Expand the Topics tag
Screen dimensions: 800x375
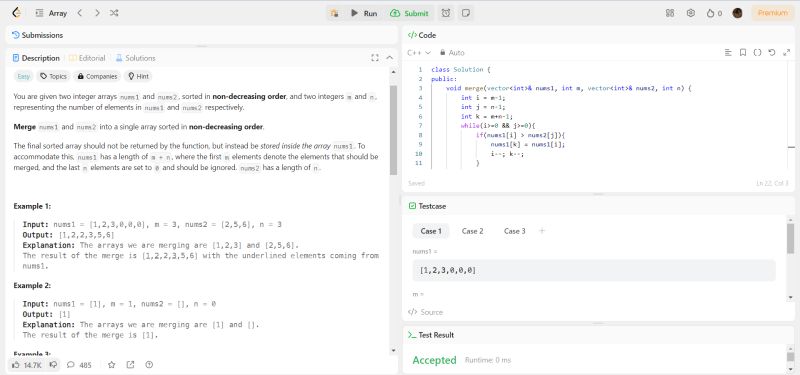point(54,77)
